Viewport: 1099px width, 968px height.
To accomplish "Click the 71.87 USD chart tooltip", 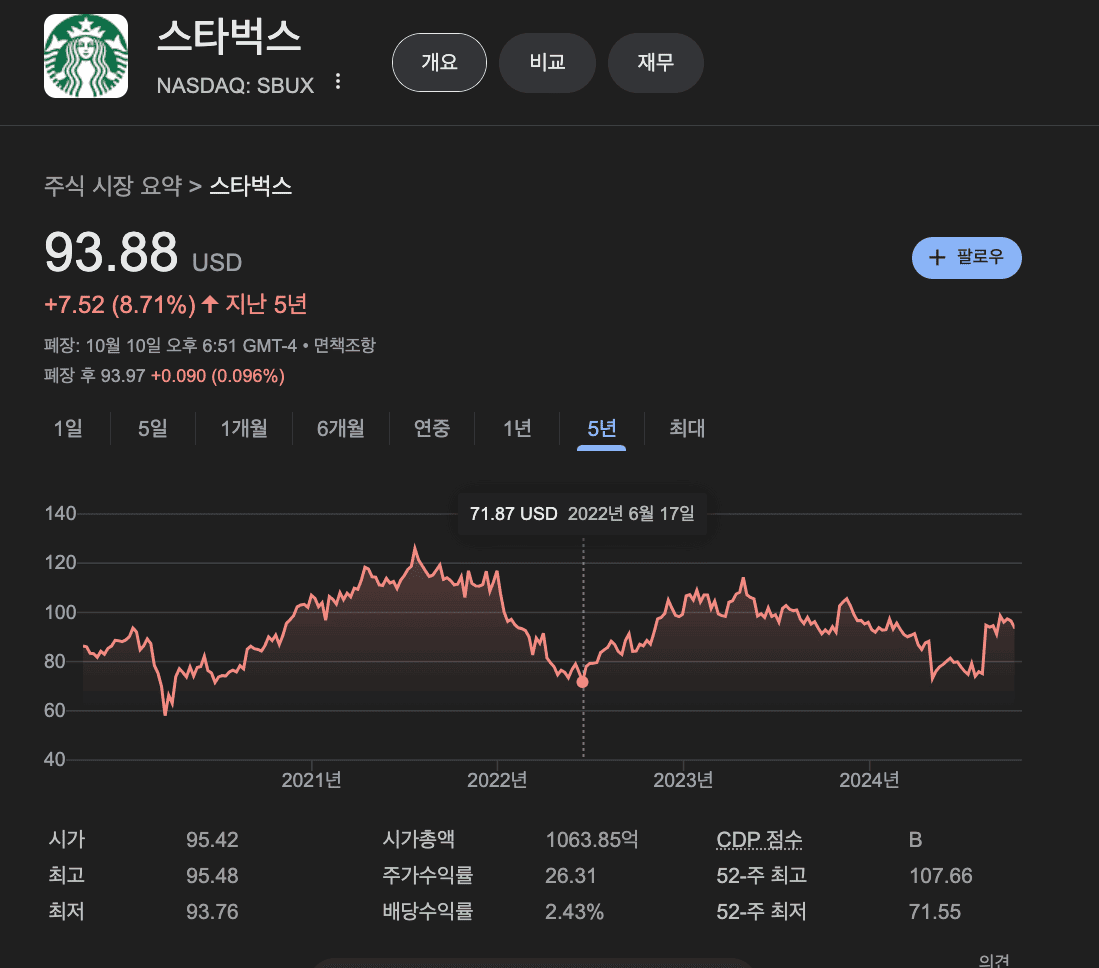I will (582, 514).
